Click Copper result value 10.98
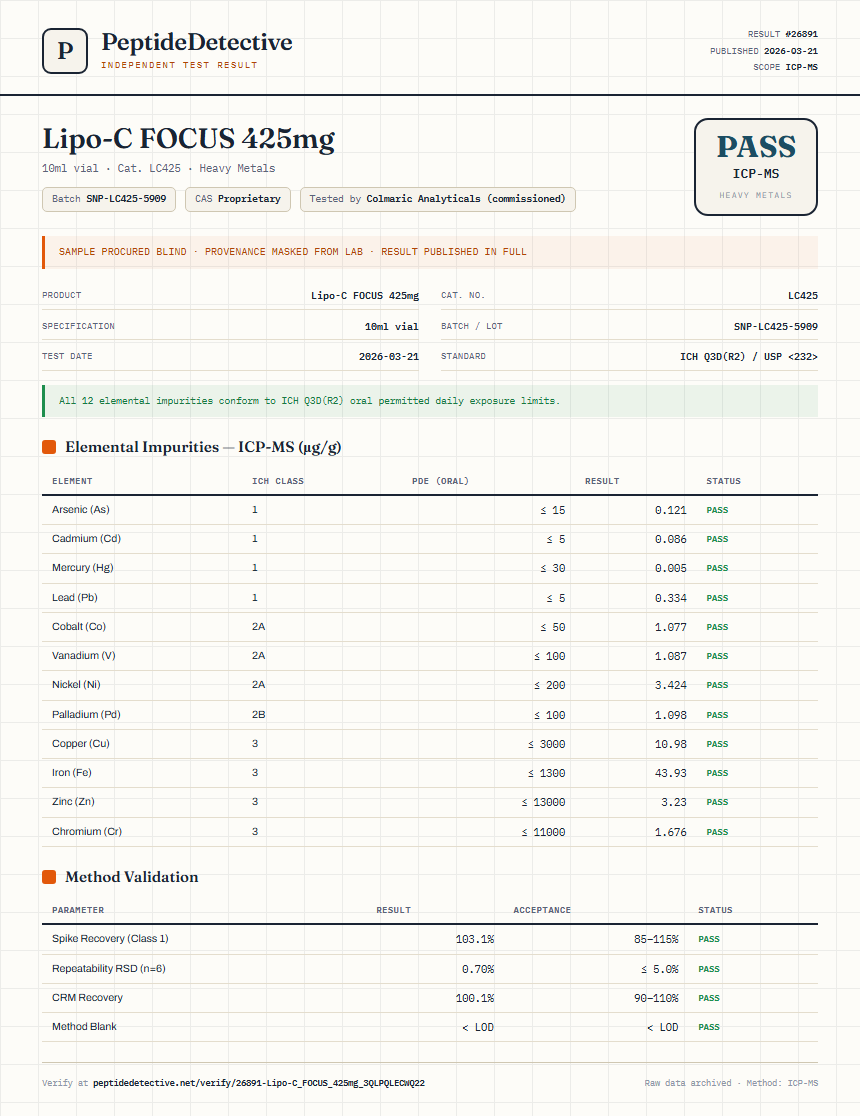860x1116 pixels. click(x=671, y=744)
